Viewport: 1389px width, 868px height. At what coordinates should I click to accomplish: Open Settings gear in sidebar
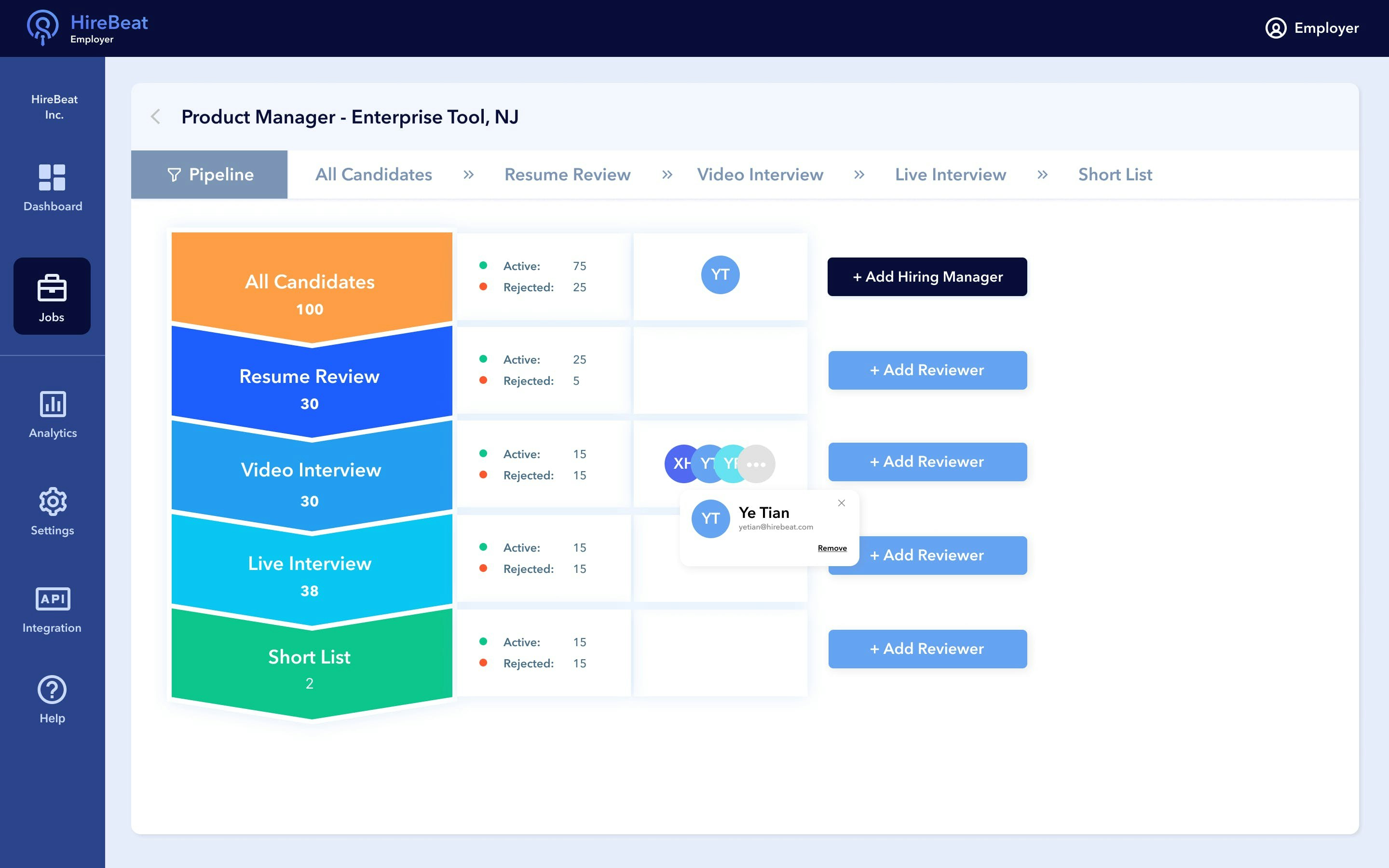52,512
